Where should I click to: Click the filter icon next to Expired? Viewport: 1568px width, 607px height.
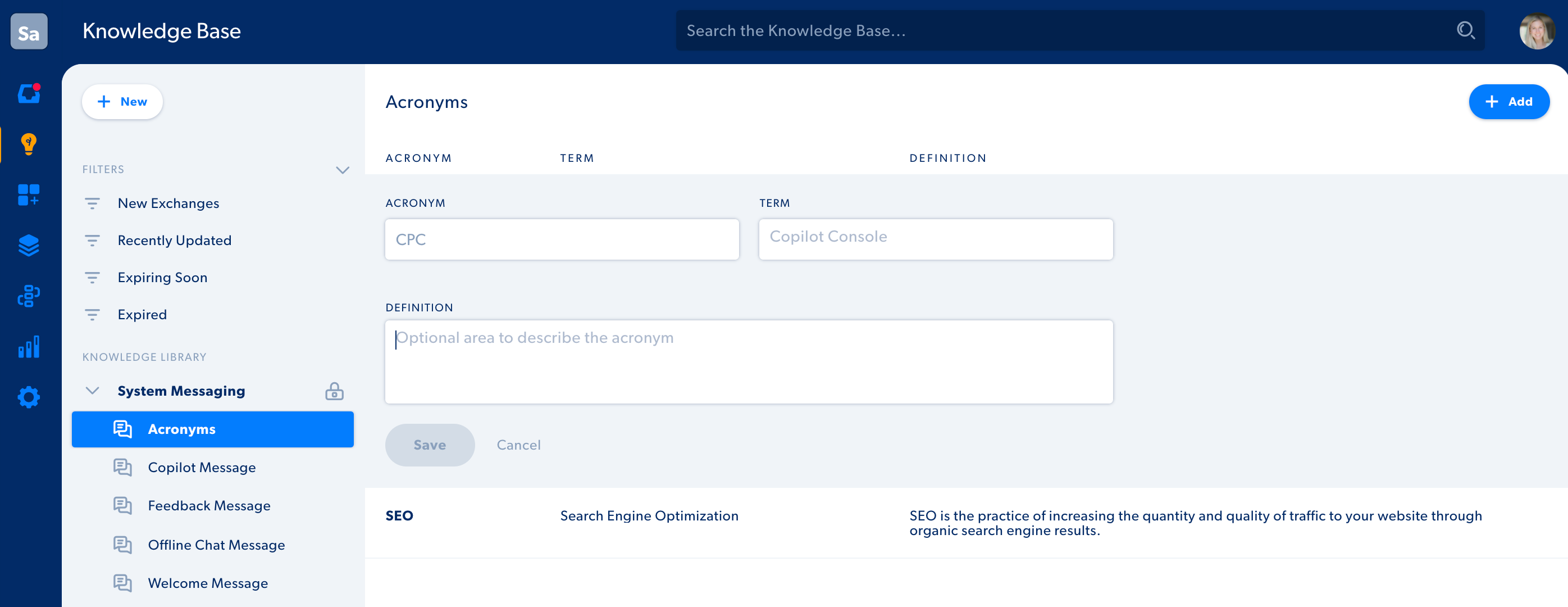point(92,315)
